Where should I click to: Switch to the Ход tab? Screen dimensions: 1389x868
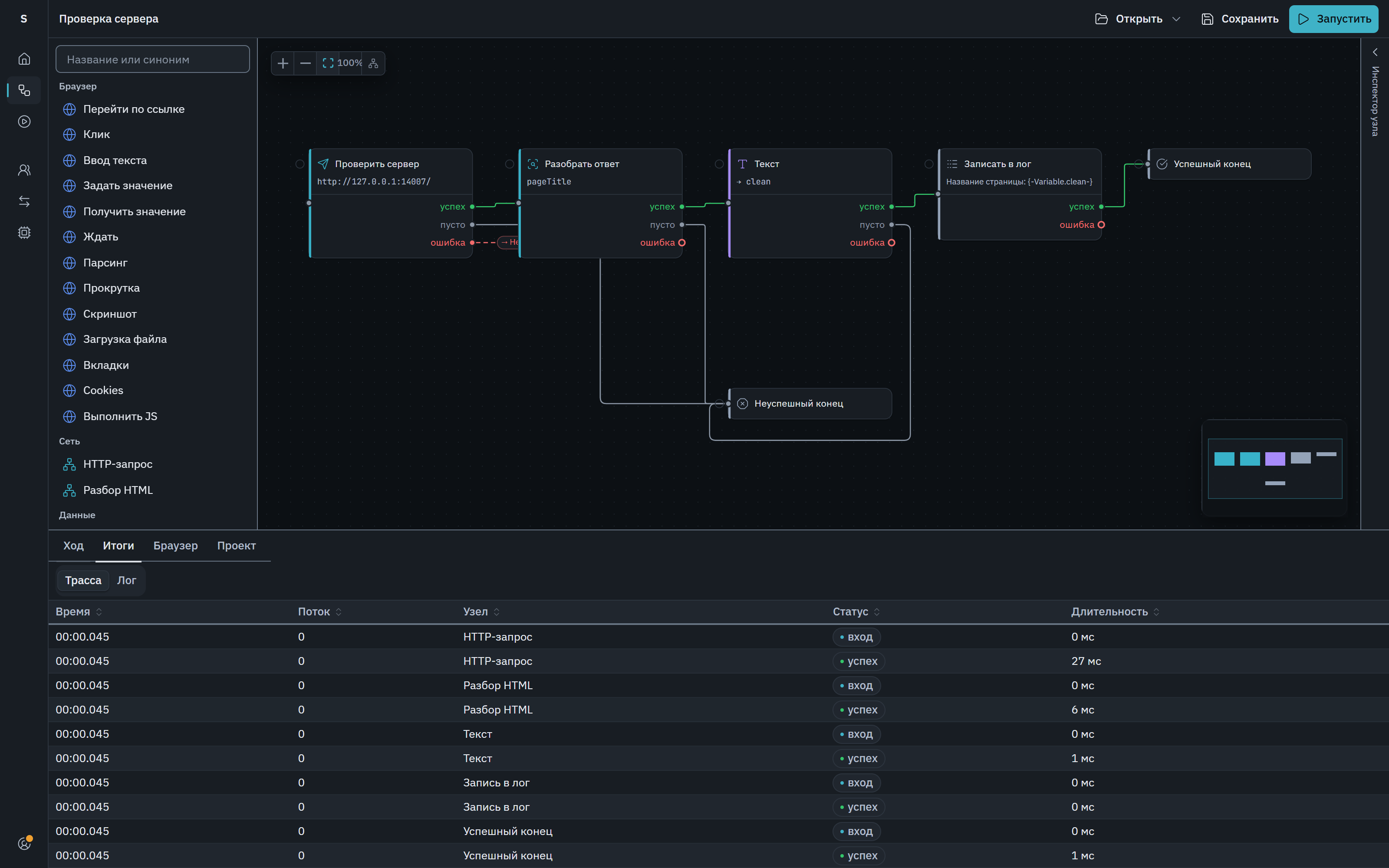tap(73, 546)
